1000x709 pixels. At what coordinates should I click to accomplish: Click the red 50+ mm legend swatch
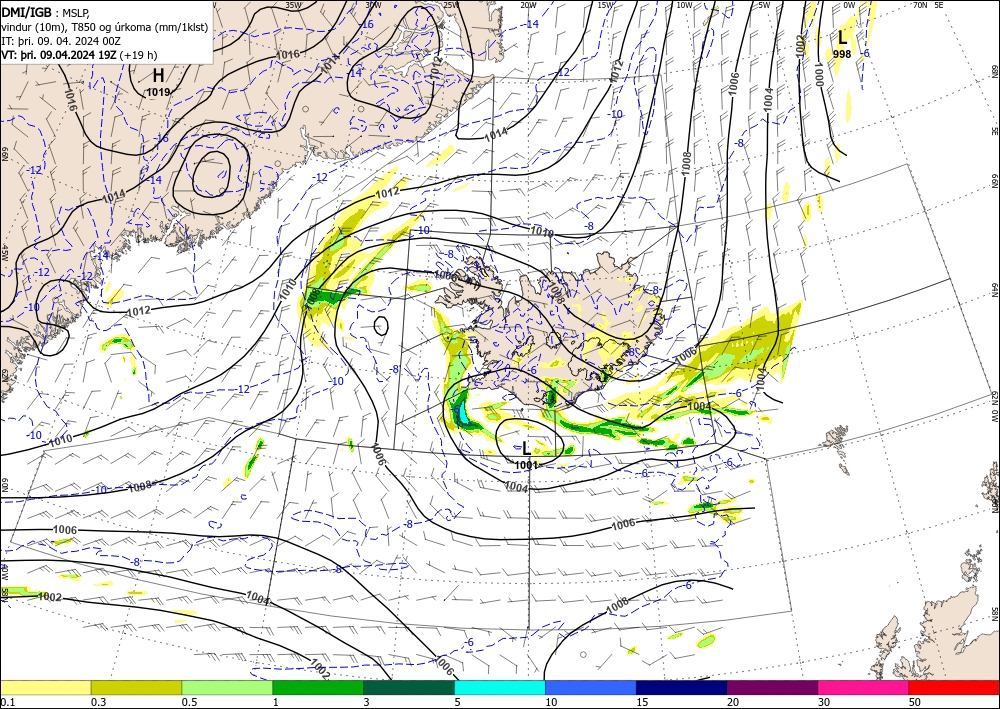pyautogui.click(x=954, y=687)
